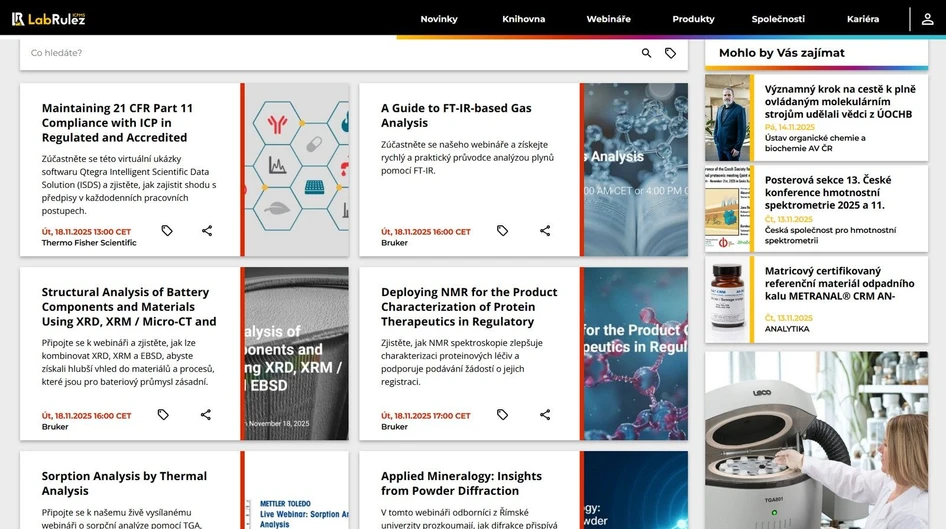Open the Společnosti menu
The image size is (946, 529).
pos(778,19)
